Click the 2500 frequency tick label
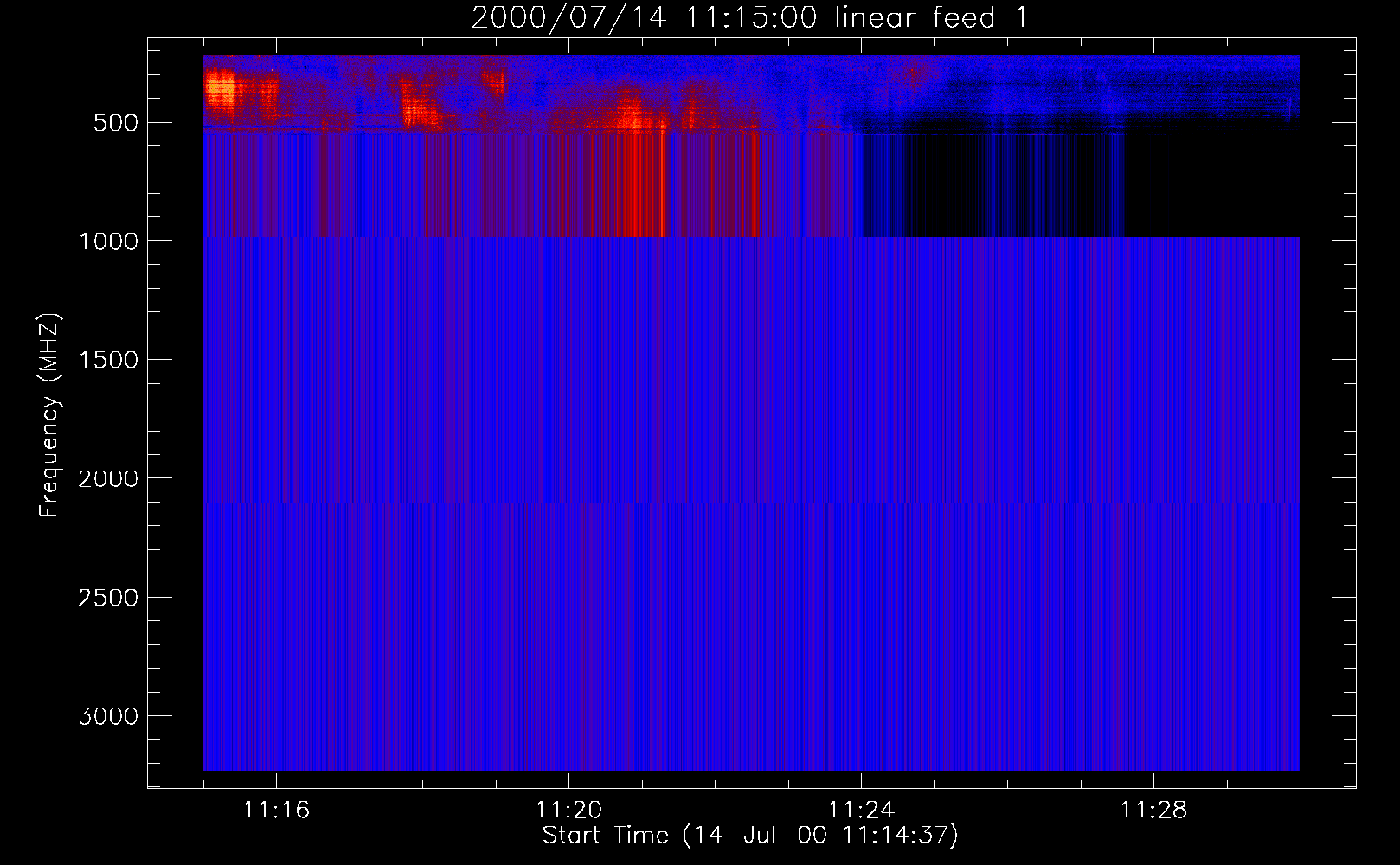 click(109, 598)
